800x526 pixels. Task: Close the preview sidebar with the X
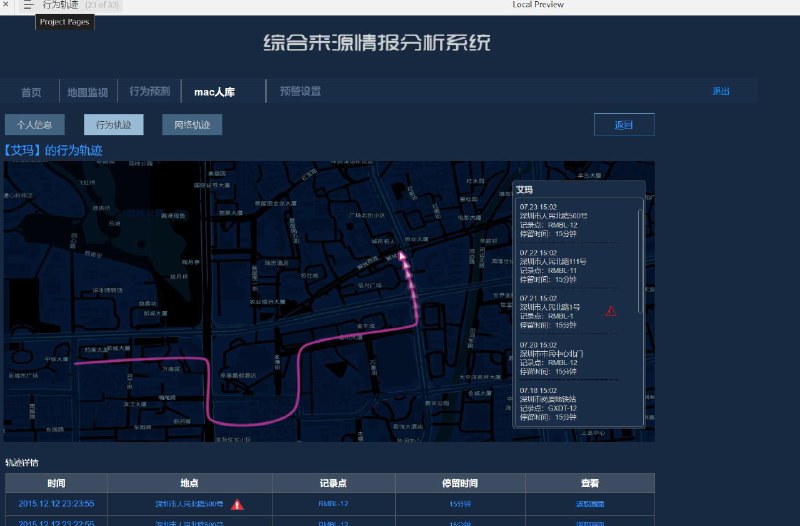tap(6, 4)
